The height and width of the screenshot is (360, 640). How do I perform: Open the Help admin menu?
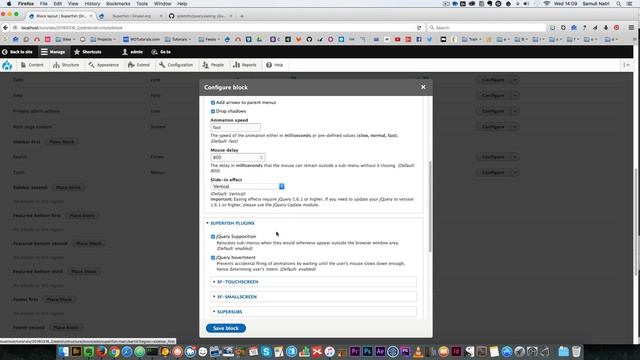tap(275, 65)
